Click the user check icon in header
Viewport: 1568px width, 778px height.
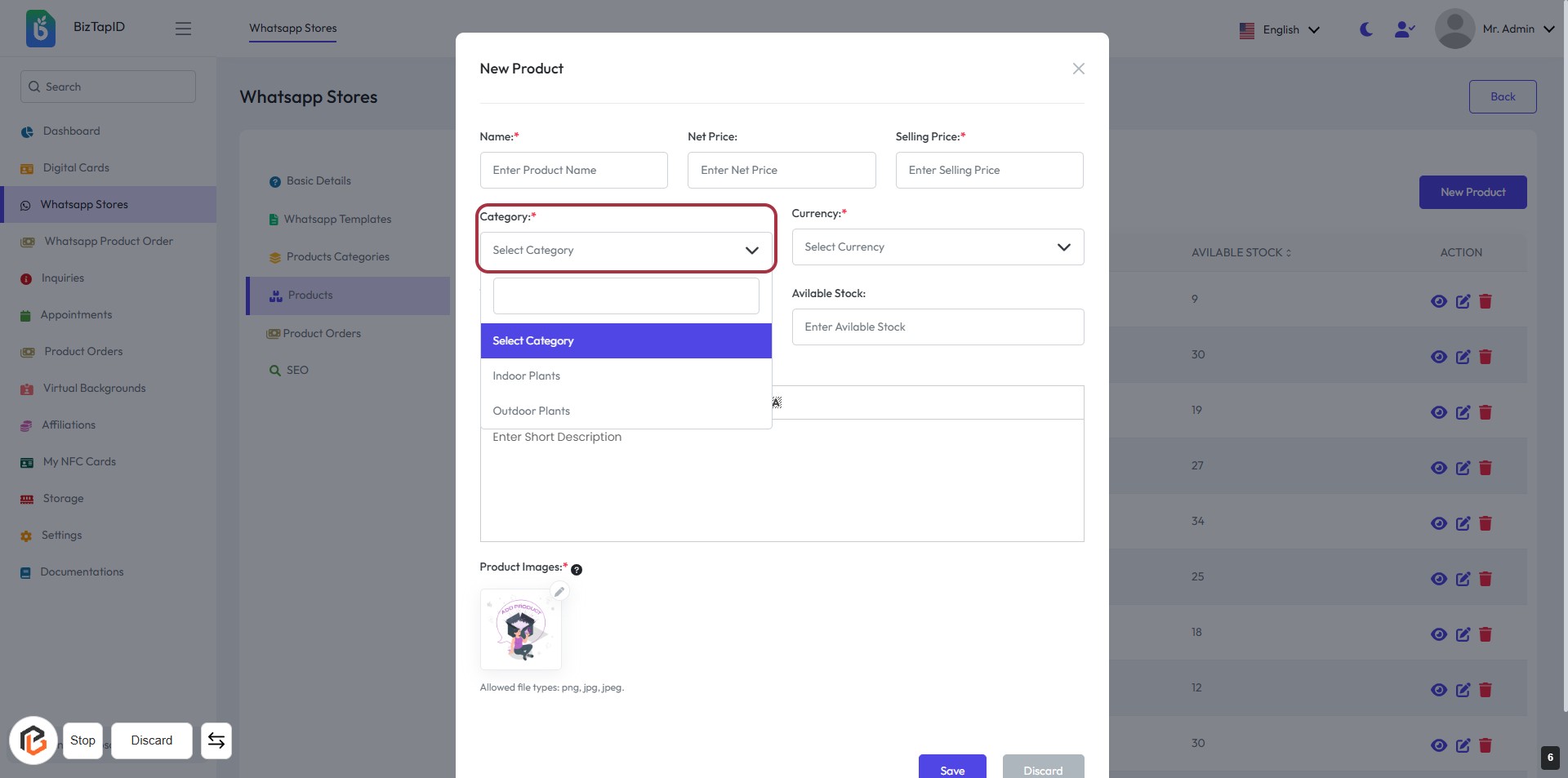pyautogui.click(x=1404, y=29)
